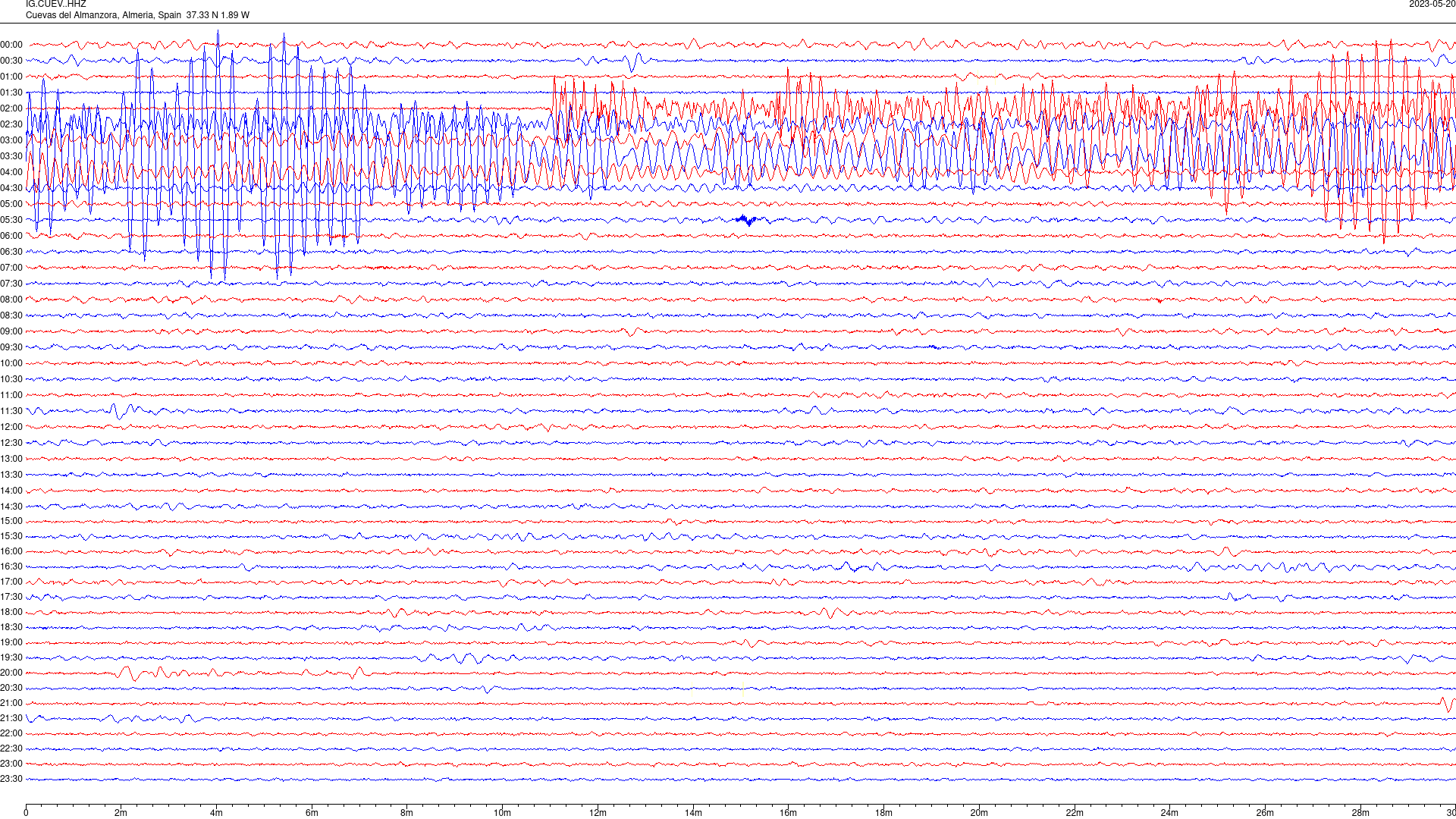
Task: Select the 09:30 trace time label
Action: click(11, 347)
